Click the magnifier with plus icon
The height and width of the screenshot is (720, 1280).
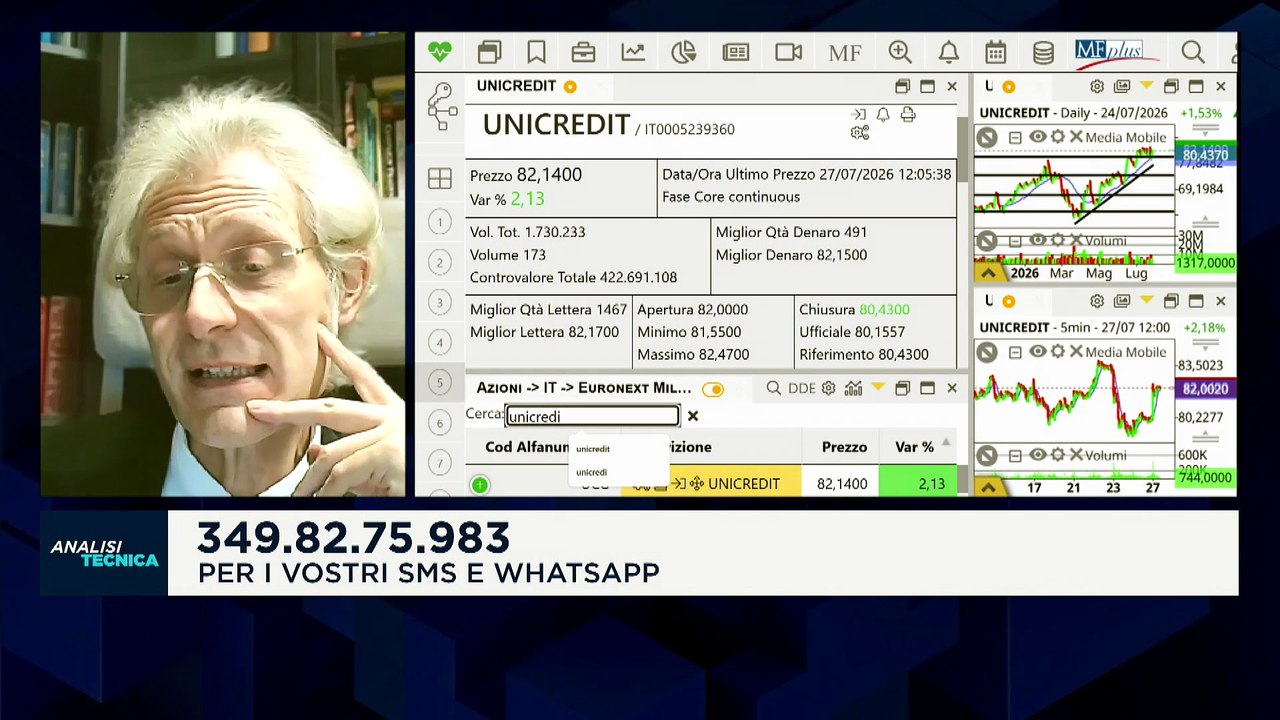point(900,52)
